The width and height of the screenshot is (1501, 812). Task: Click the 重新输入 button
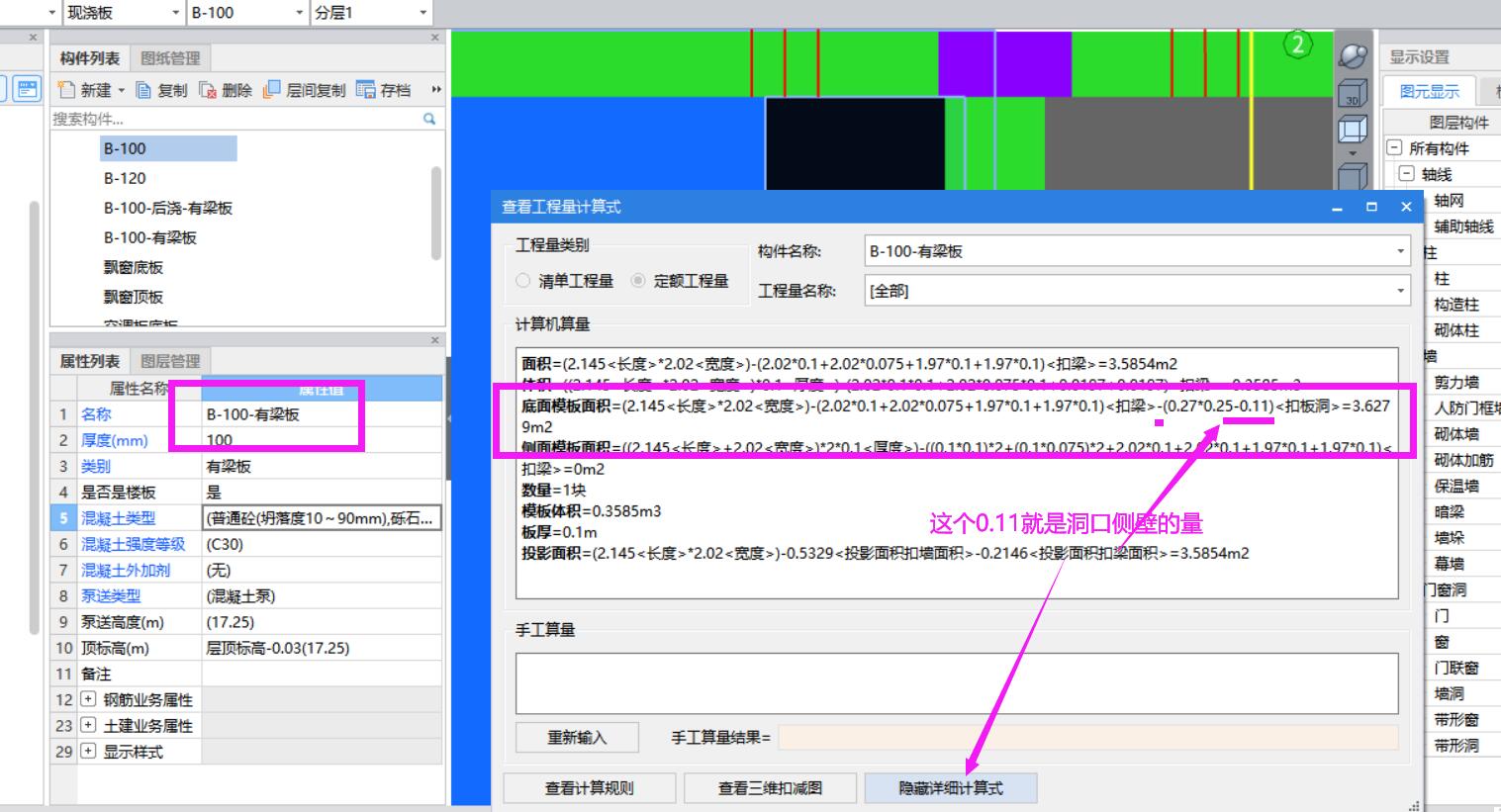coord(577,738)
